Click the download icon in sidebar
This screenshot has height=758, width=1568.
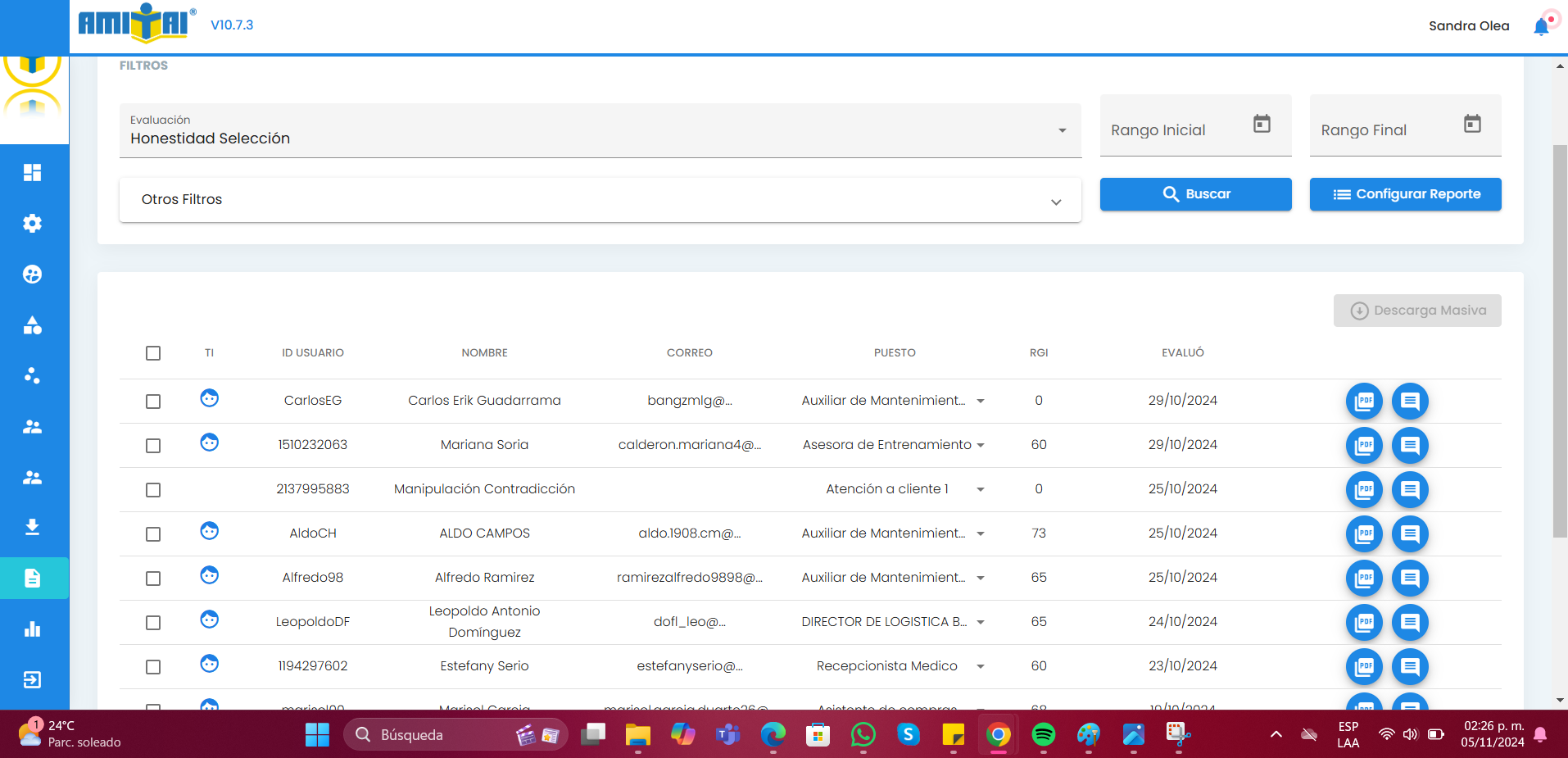coord(33,527)
